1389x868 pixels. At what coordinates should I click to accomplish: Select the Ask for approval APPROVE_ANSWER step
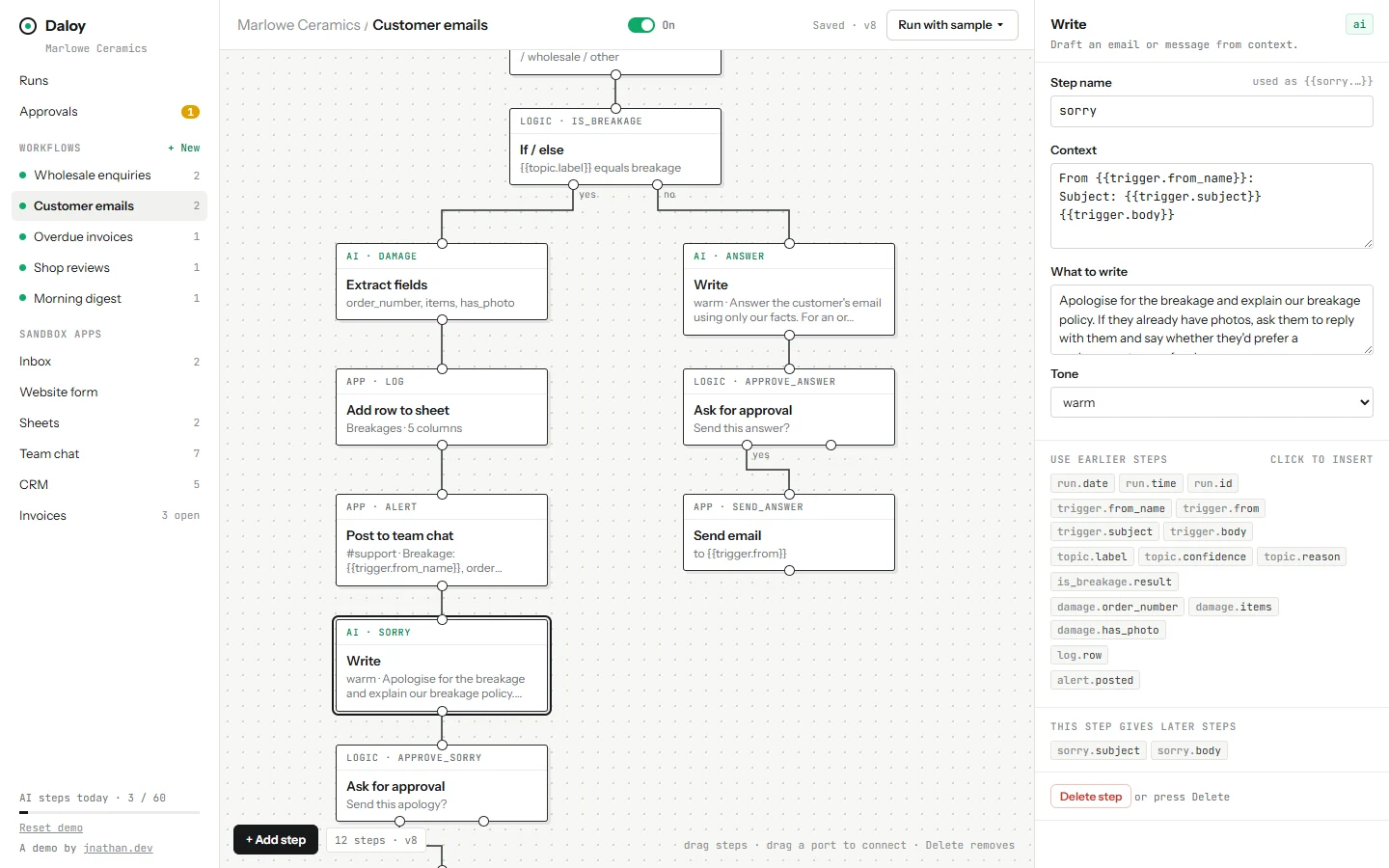point(789,407)
